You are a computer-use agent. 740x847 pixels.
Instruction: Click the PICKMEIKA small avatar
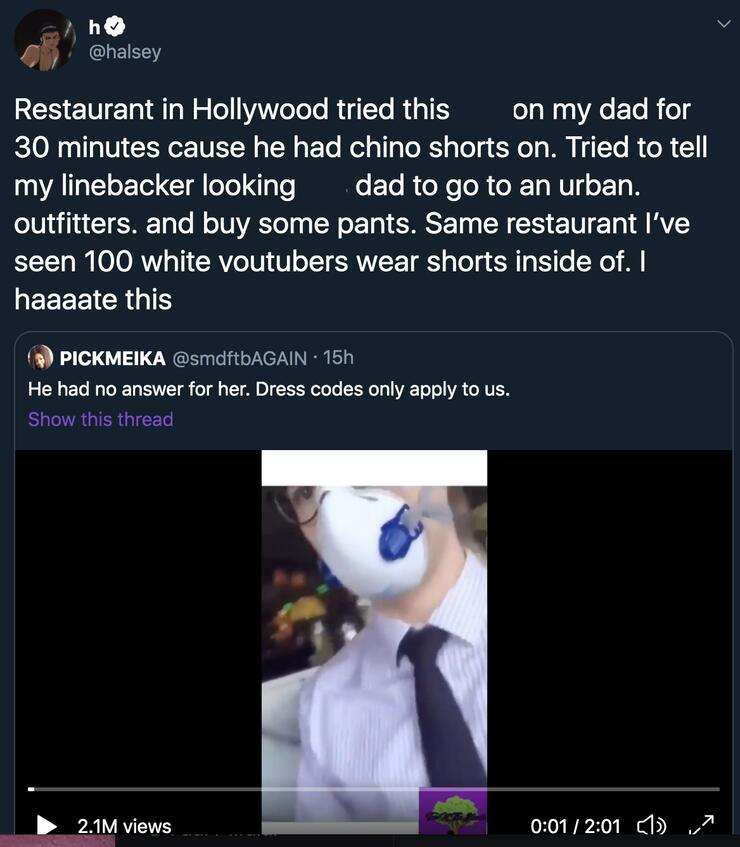tap(40, 358)
